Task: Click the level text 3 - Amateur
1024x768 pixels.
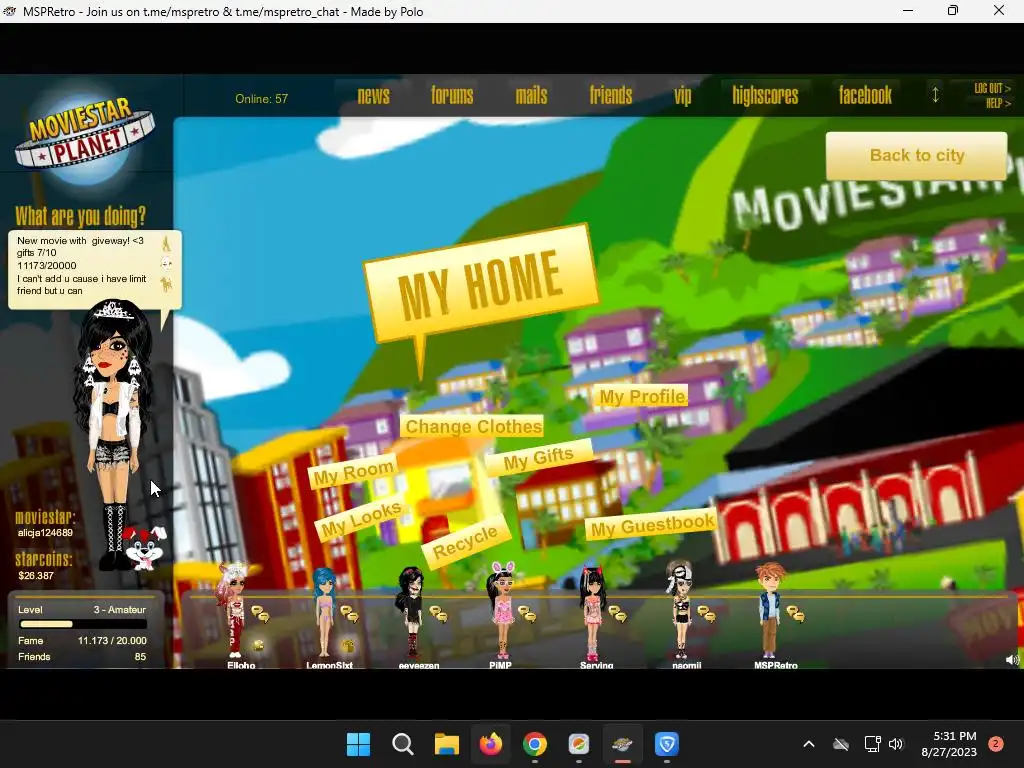Action: [x=120, y=610]
